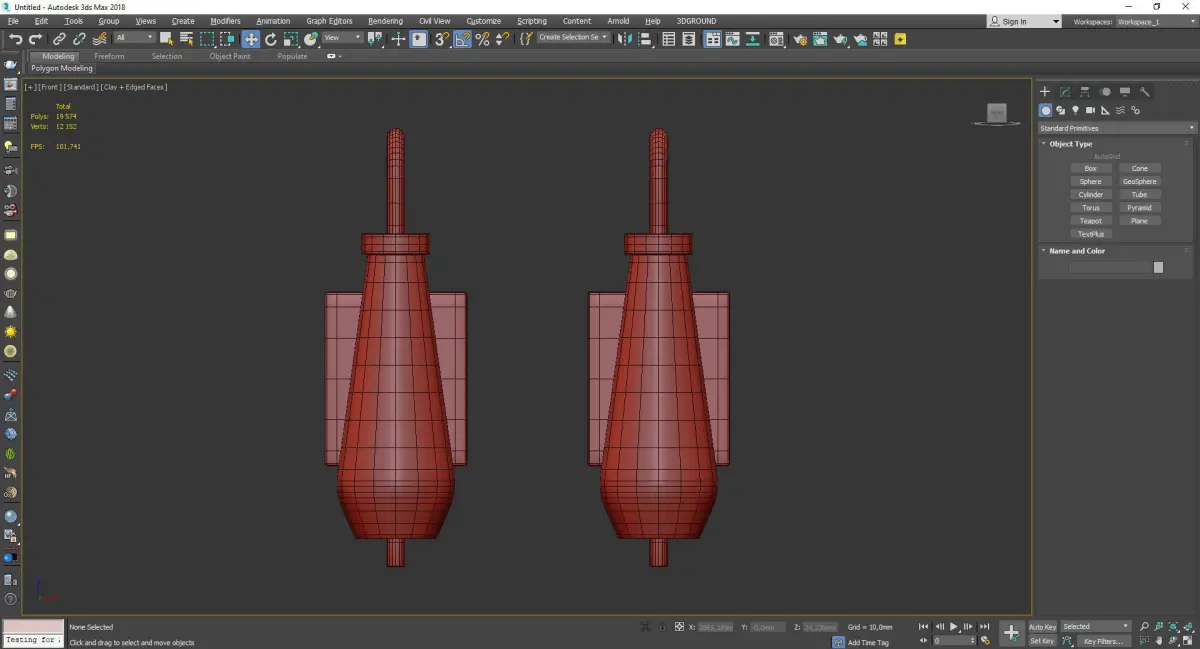
Task: Open the Standard Primitives category dropdown
Action: click(x=1116, y=128)
